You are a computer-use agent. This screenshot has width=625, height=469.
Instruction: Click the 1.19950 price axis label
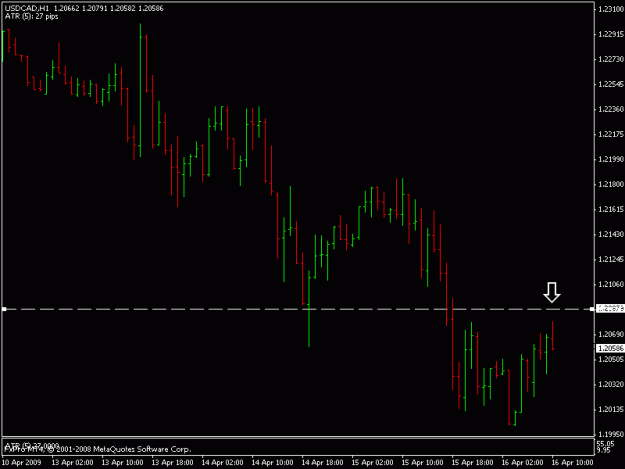[611, 434]
